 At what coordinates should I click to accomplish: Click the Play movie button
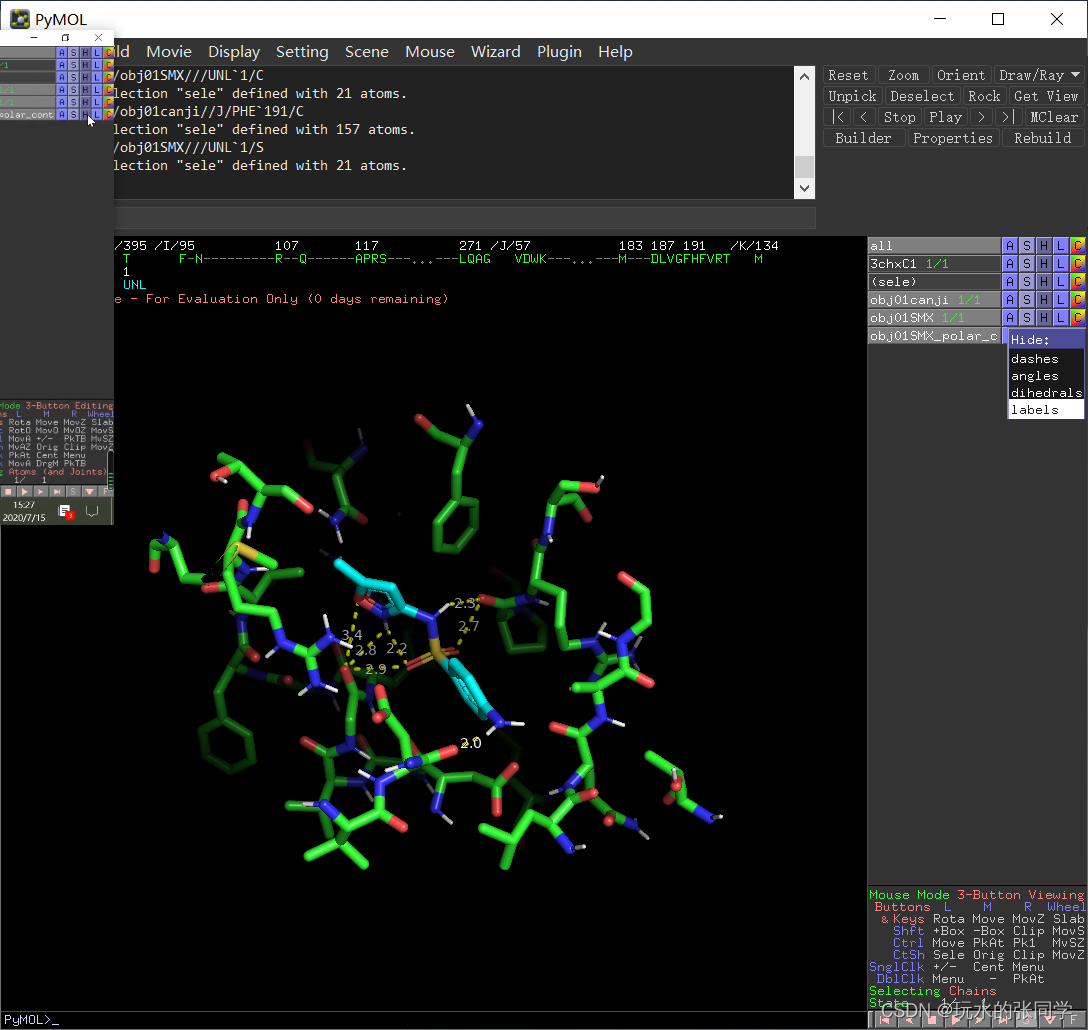945,117
